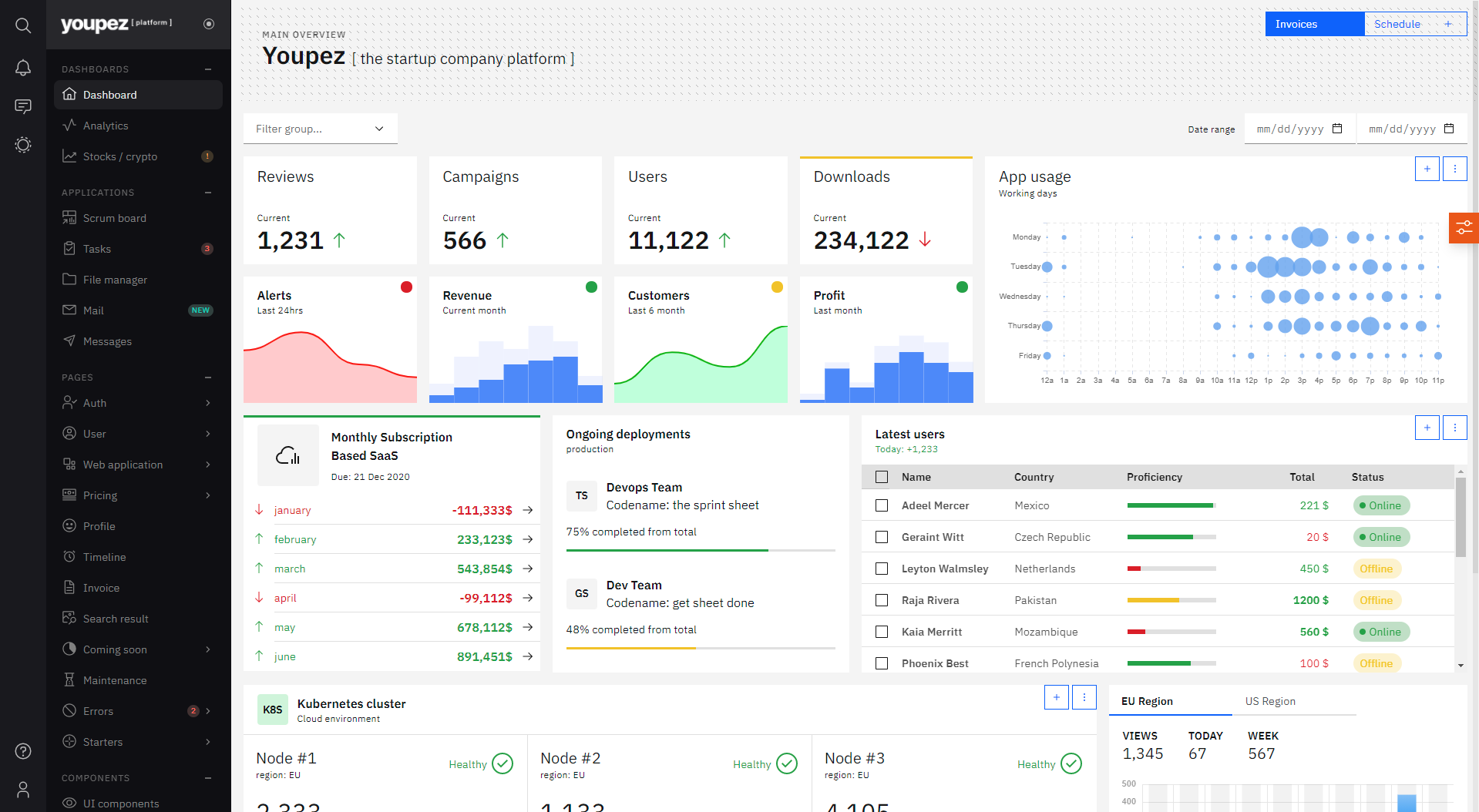This screenshot has height=812, width=1479.
Task: Click Dev Team 48% progress bar
Action: click(701, 648)
